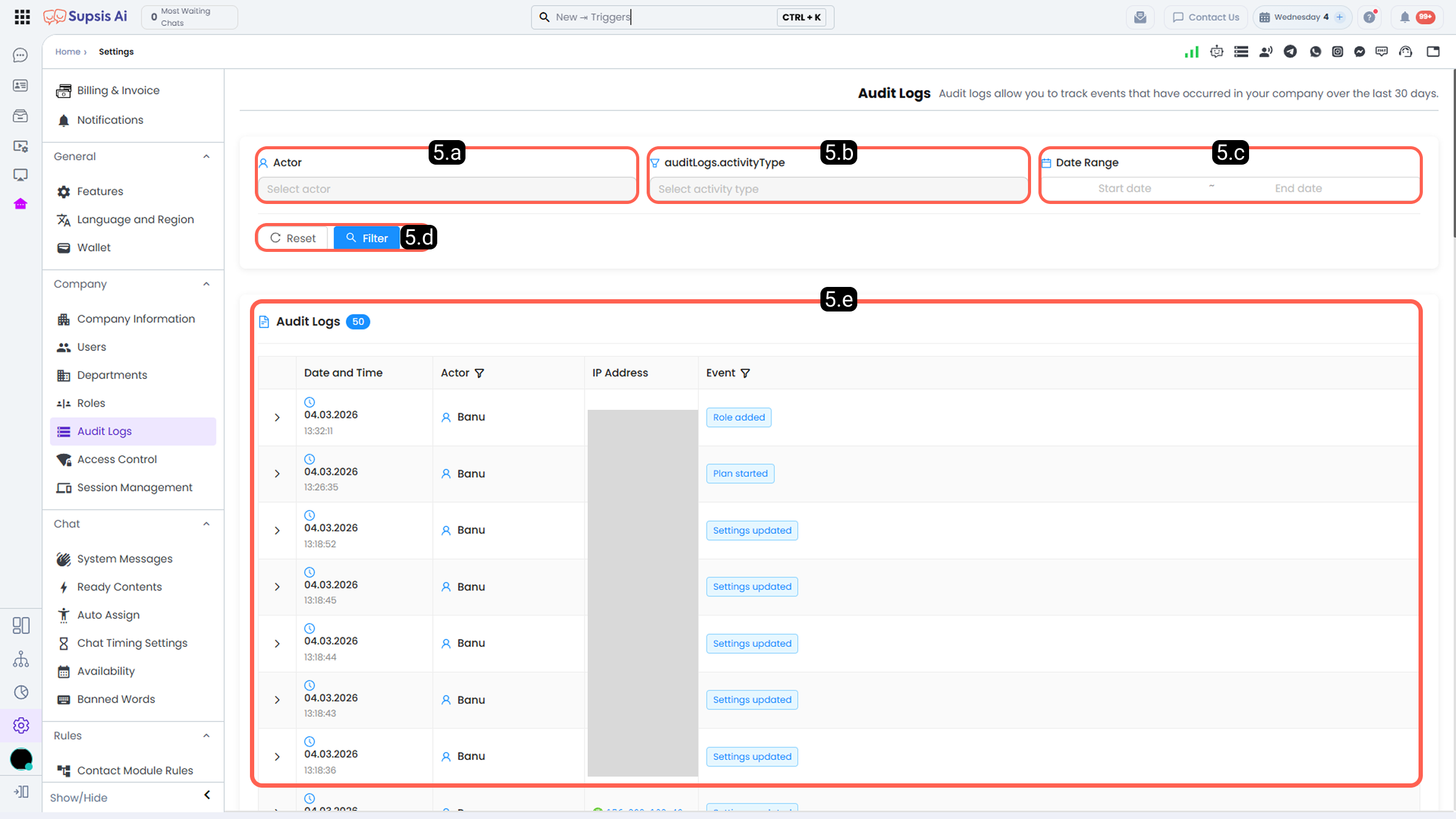Open the Users page
The width and height of the screenshot is (1456, 819).
133,347
